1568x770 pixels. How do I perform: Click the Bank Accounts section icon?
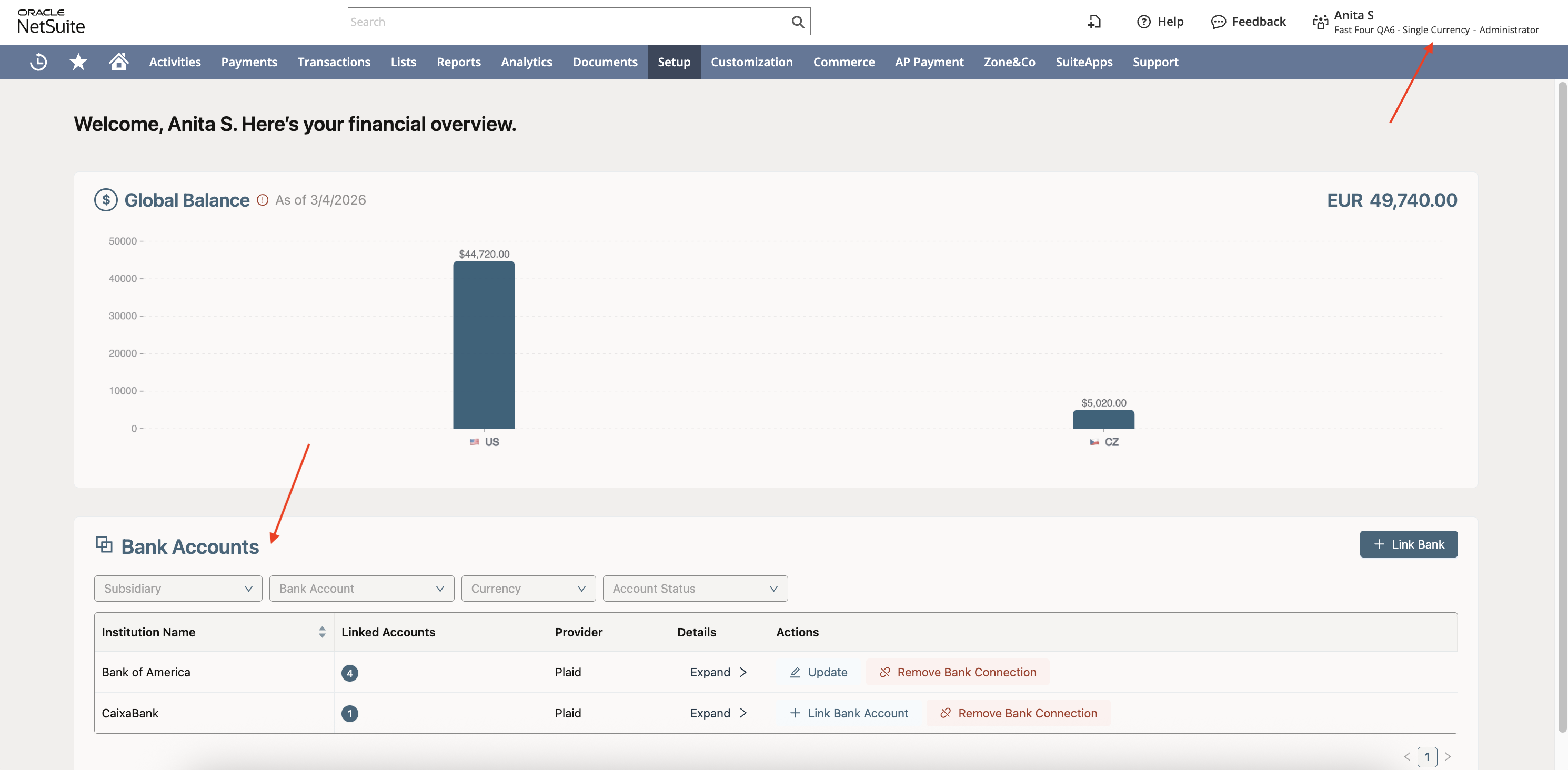(104, 544)
